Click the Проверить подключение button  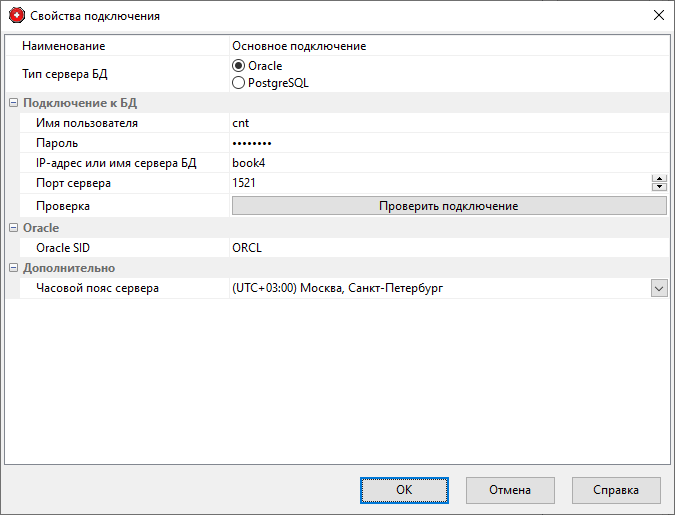[448, 205]
